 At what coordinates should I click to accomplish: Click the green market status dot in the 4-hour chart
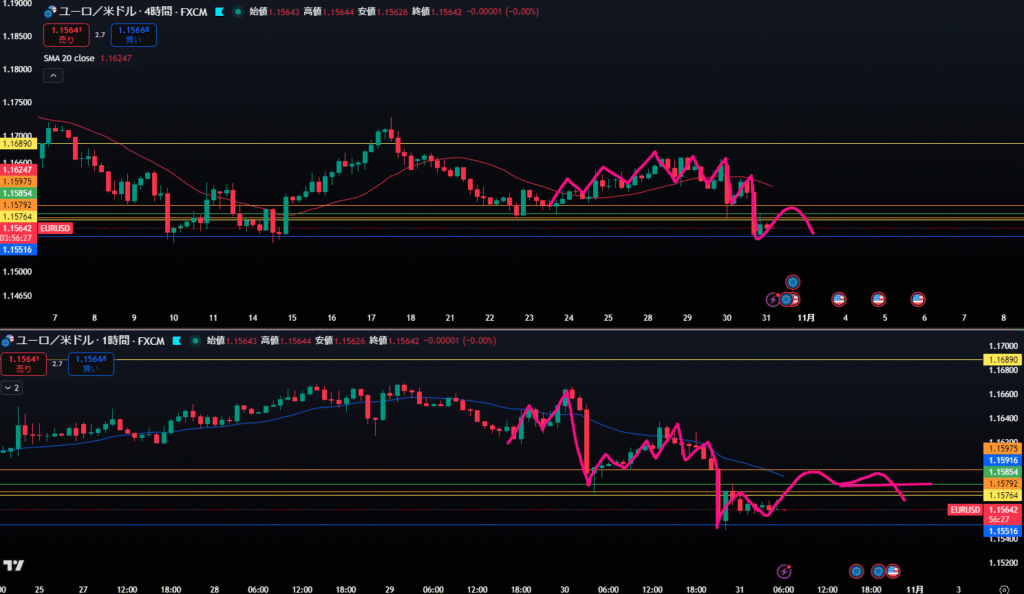pyautogui.click(x=237, y=11)
